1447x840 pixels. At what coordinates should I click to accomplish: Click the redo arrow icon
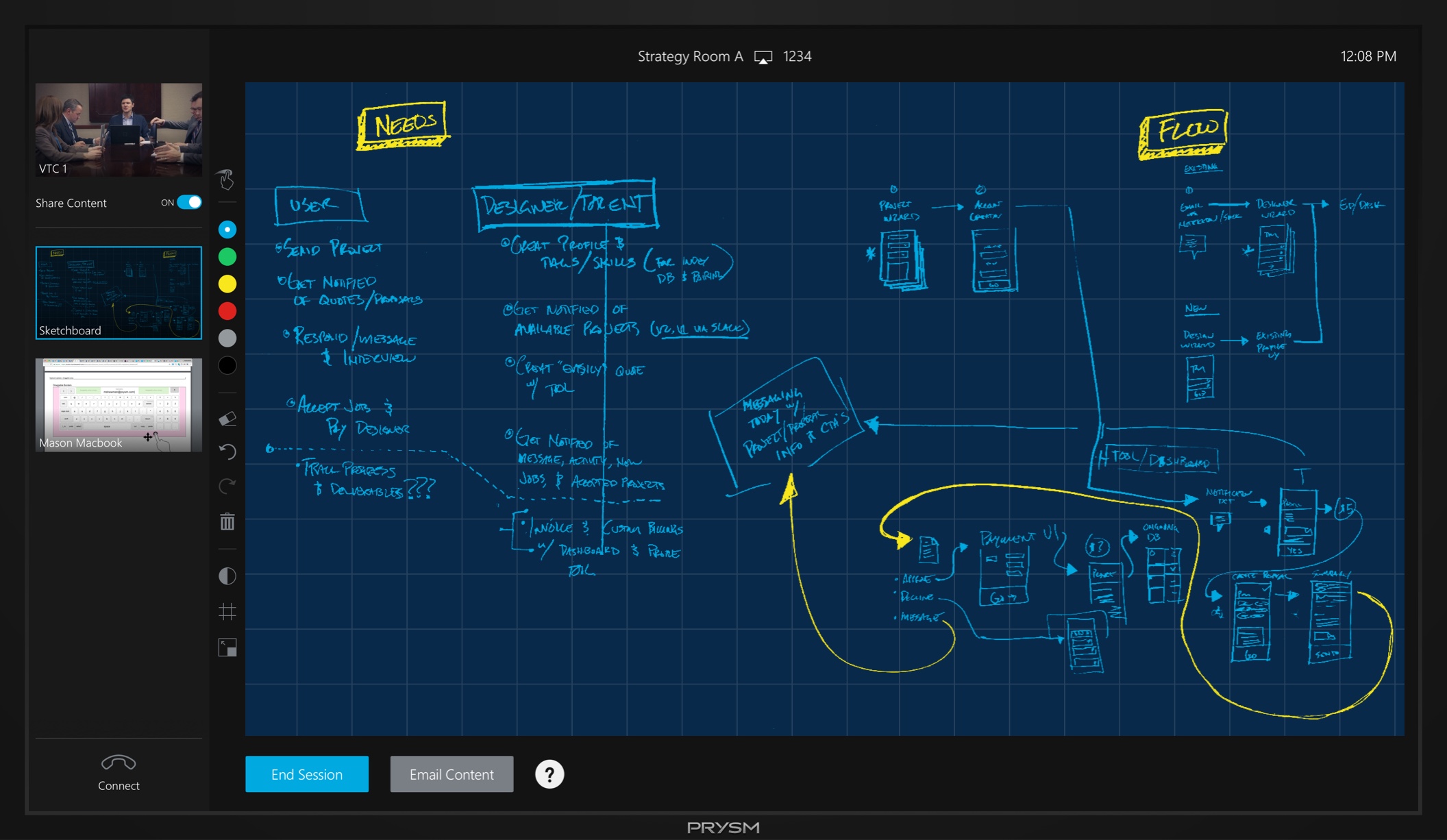[227, 486]
